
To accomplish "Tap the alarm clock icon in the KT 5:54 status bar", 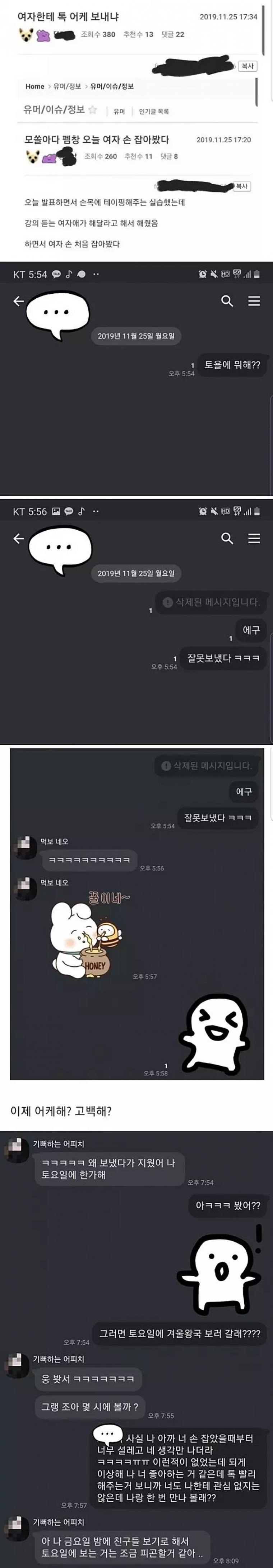I will tap(202, 275).
